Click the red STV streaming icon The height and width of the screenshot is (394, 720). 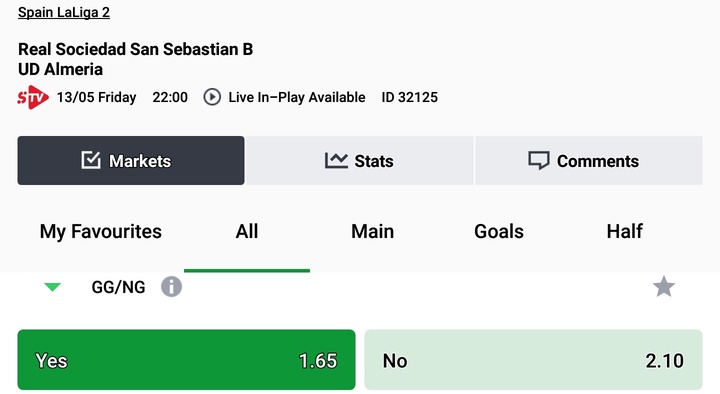[x=33, y=97]
